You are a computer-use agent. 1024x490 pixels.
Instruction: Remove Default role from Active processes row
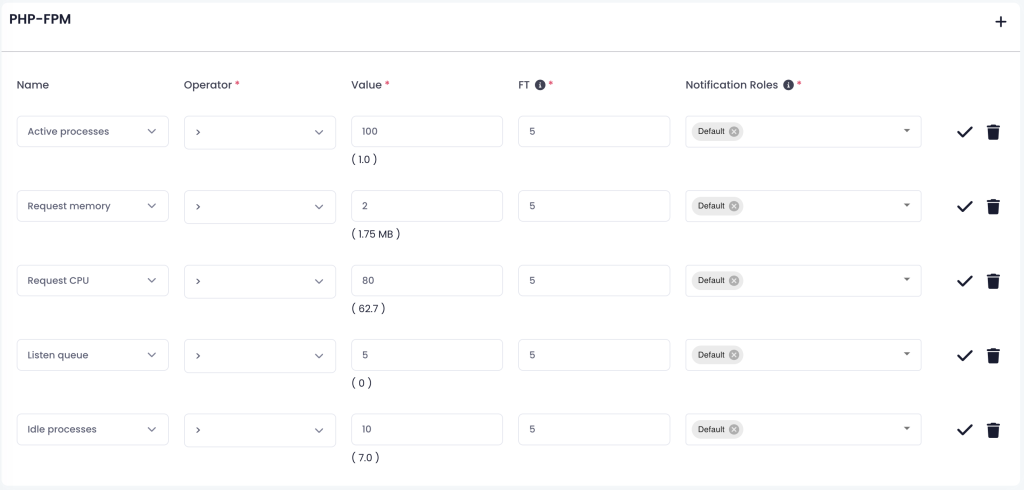[734, 131]
